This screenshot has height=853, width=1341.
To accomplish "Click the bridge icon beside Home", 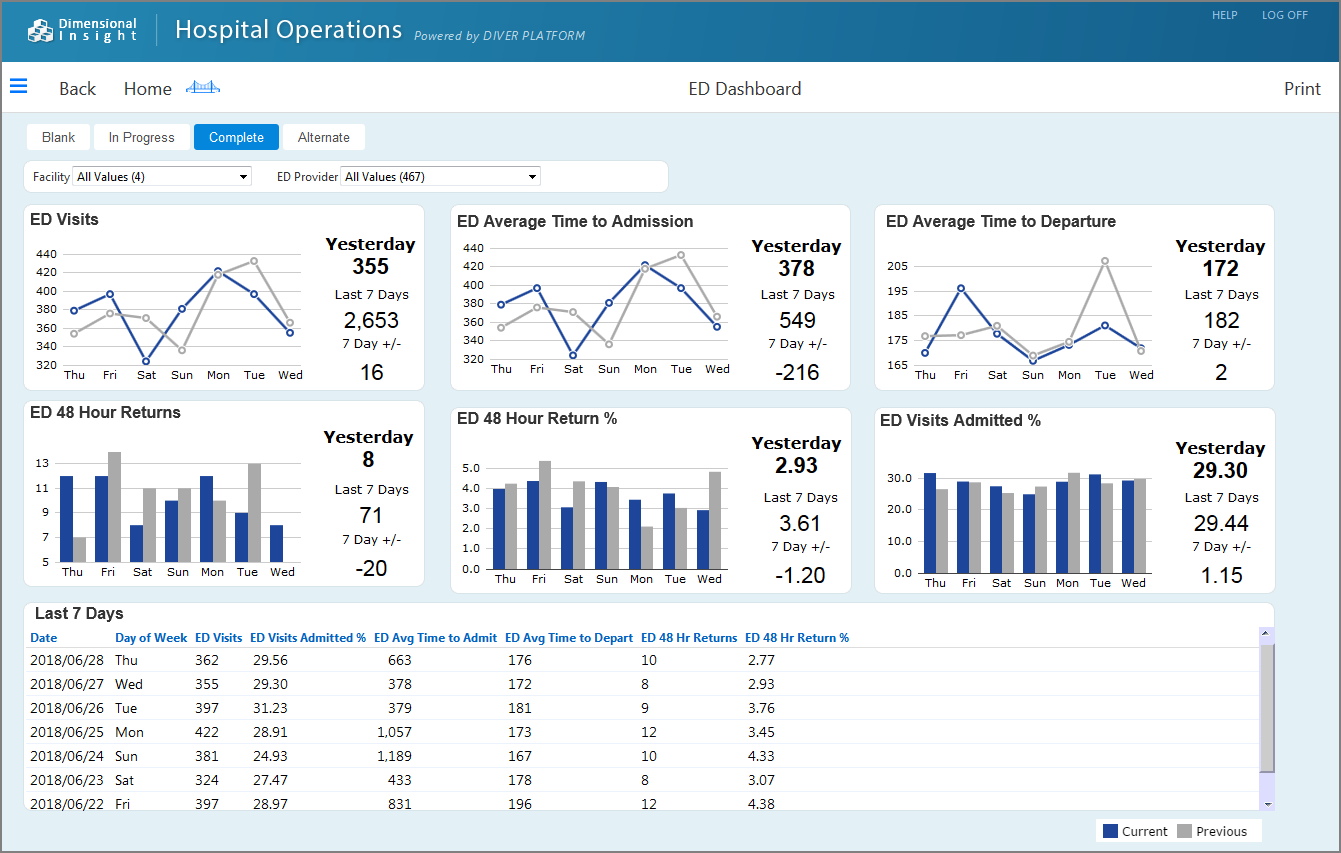I will coord(203,86).
